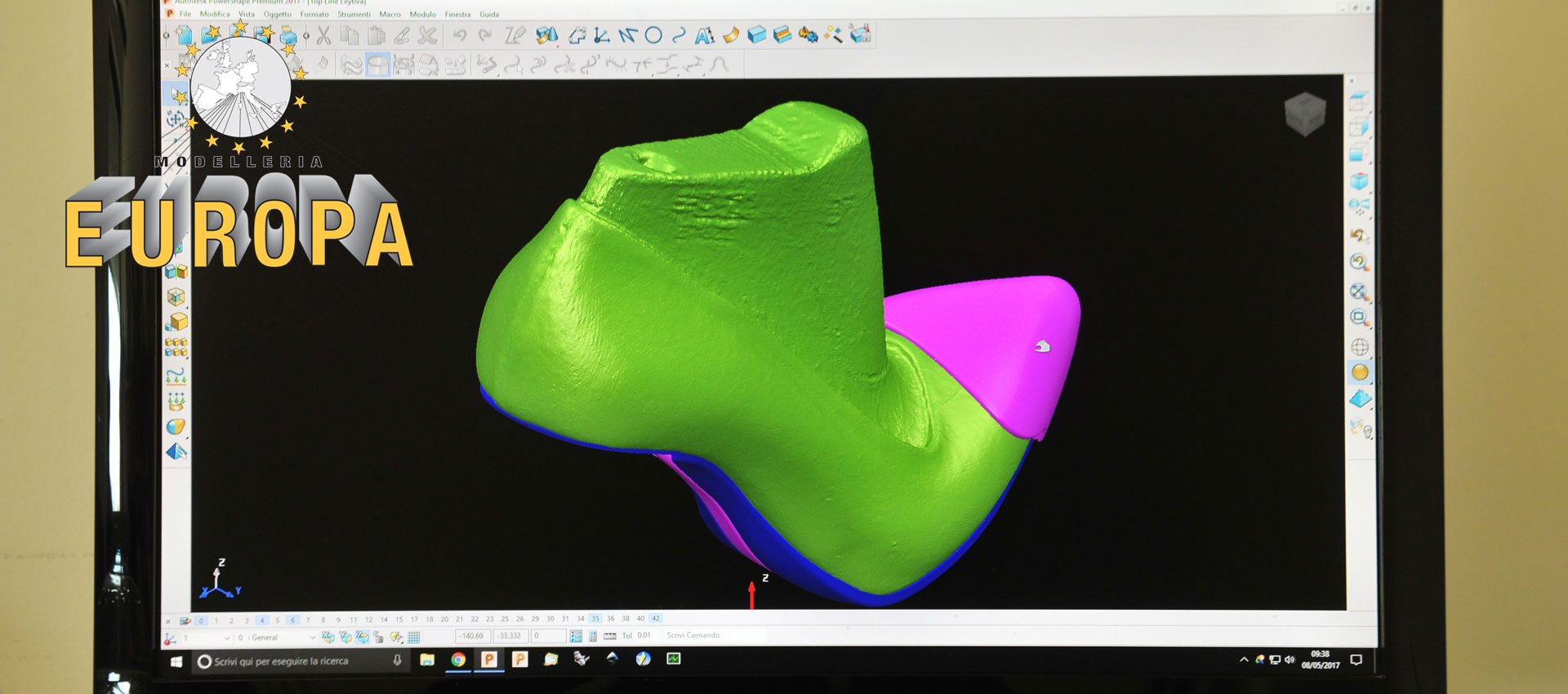Screen dimensions: 1568x694
Task: Select the Text annotation tool icon
Action: [704, 35]
